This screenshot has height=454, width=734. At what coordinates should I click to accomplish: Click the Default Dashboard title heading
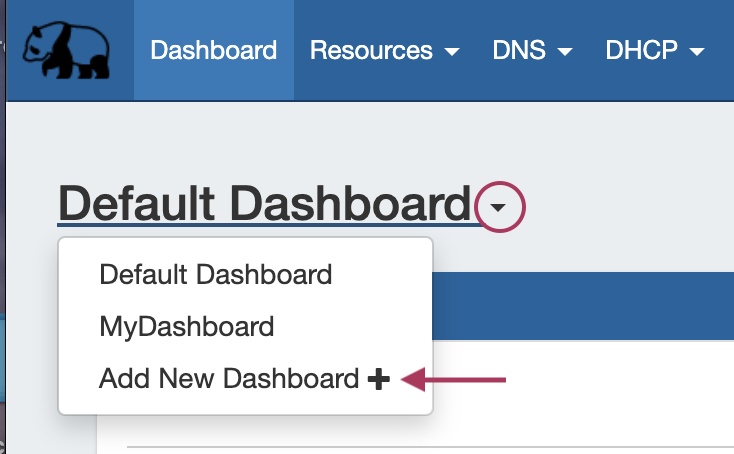tap(264, 204)
